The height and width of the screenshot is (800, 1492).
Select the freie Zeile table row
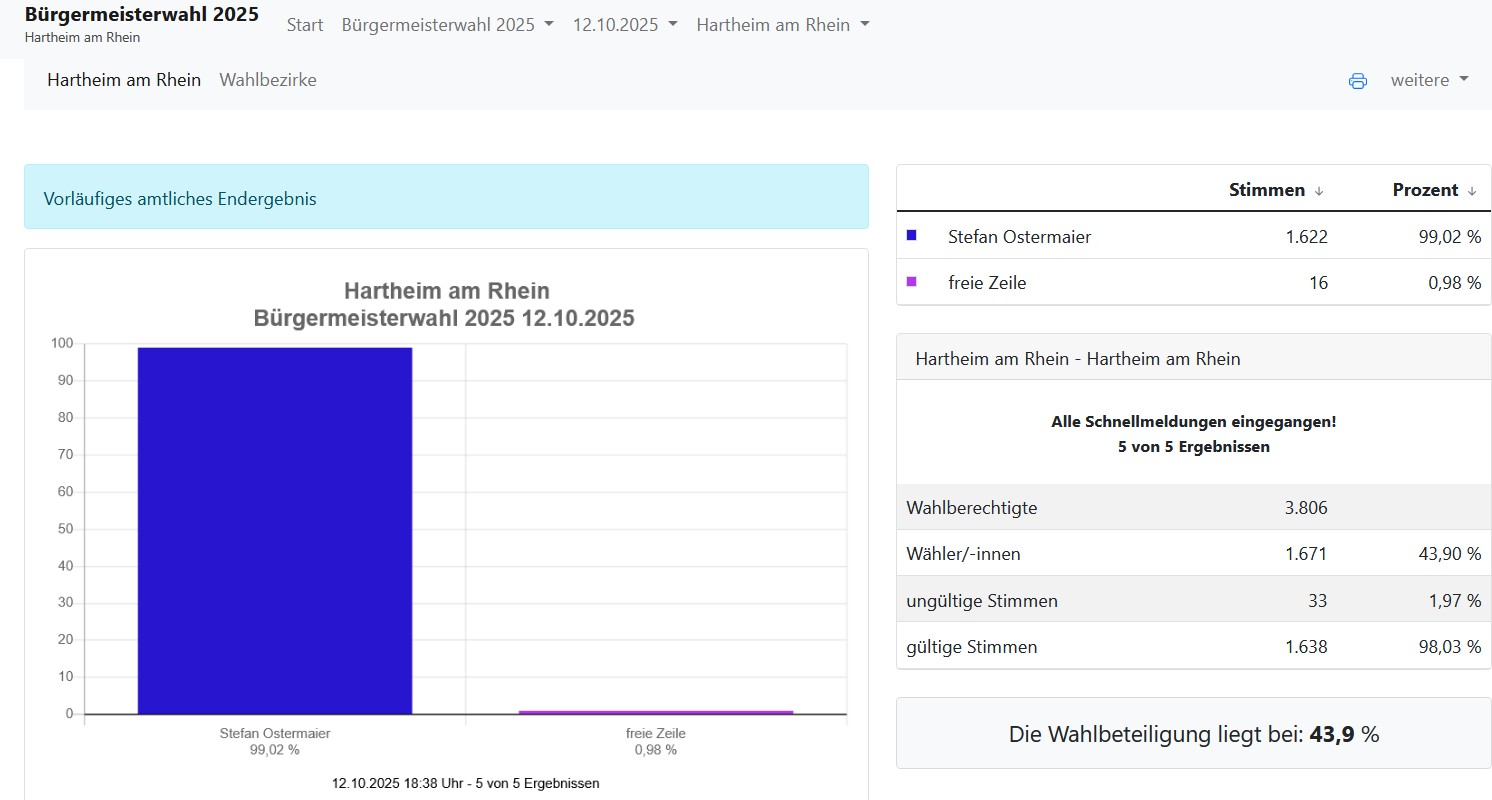(1193, 283)
